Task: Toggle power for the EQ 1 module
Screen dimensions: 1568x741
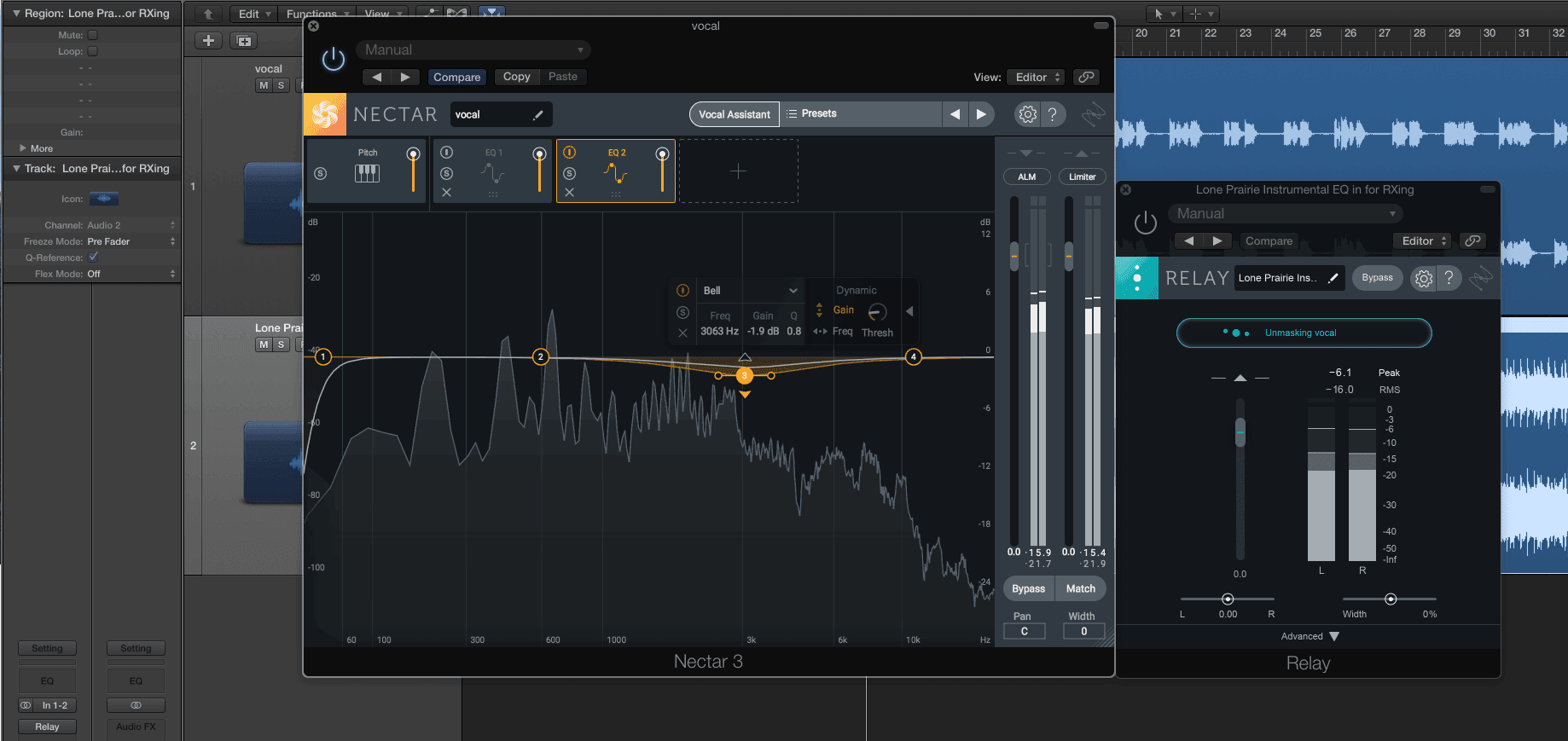Action: pos(446,153)
